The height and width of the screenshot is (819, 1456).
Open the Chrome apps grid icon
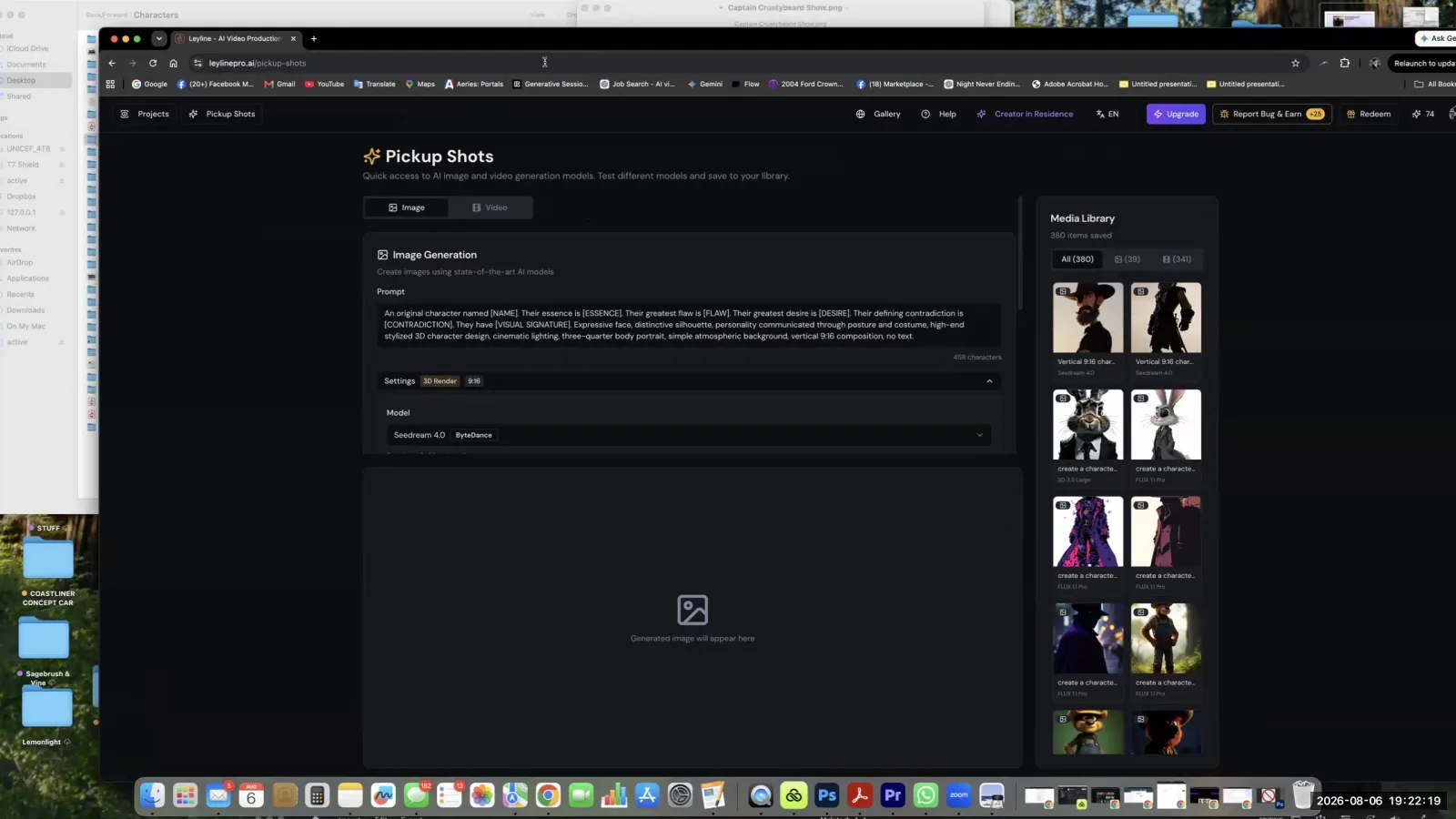coord(110,84)
